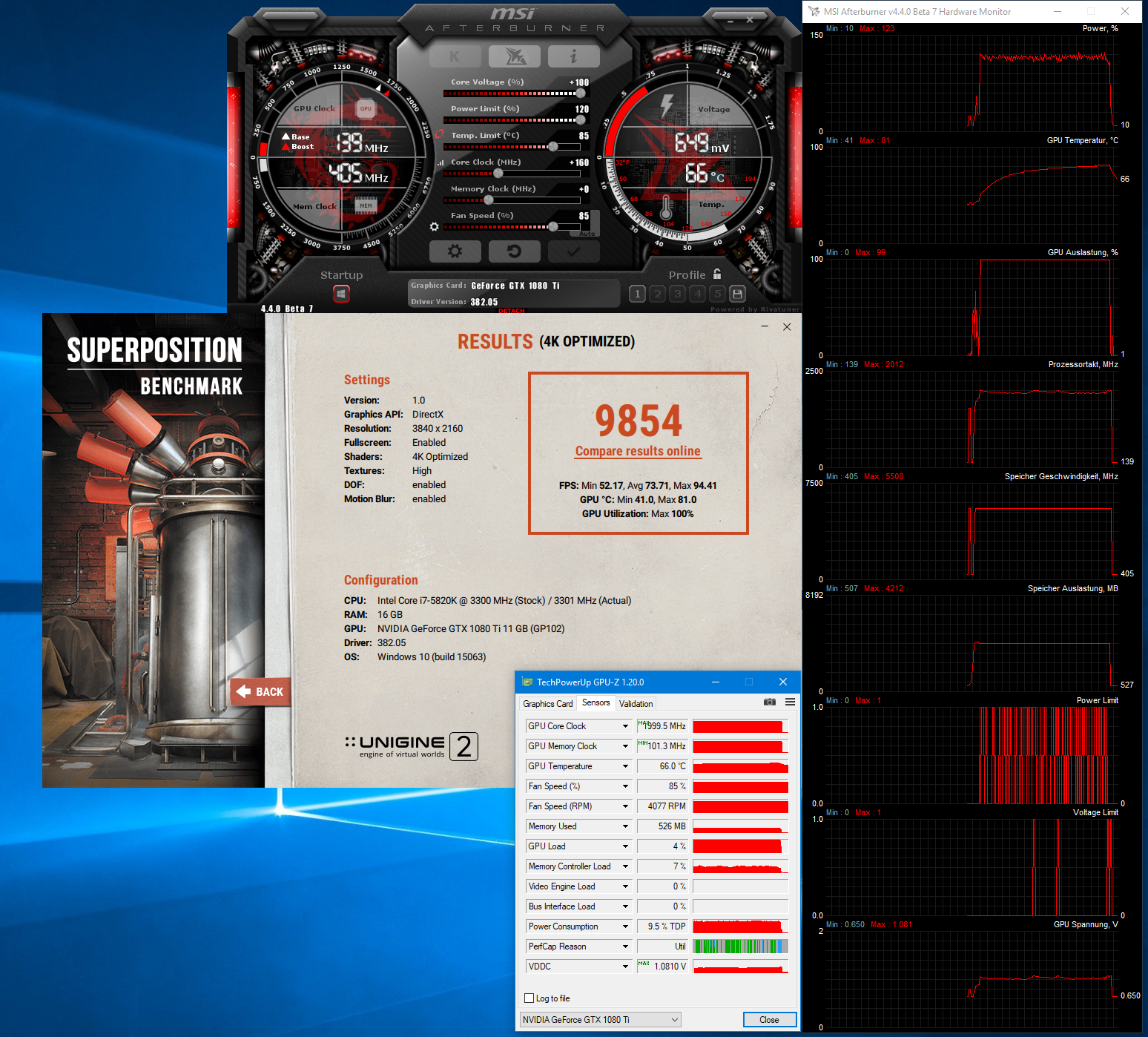Viewport: 1148px width, 1037px height.
Task: Toggle the profile lock icon
Action: [717, 274]
